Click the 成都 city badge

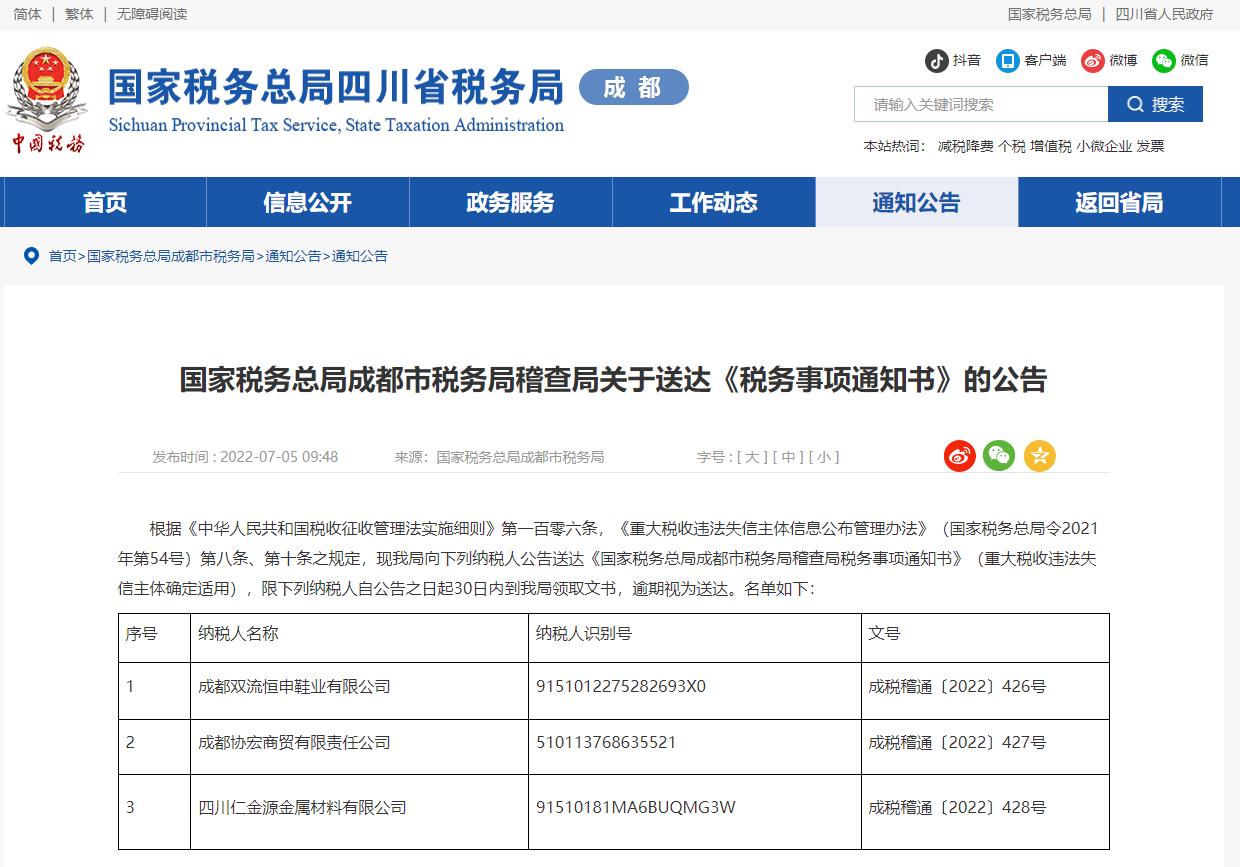click(634, 88)
